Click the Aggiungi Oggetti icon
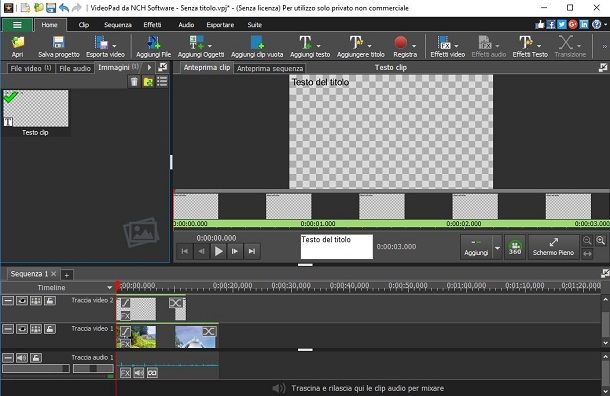Viewport: 610px width, 396px height. pyautogui.click(x=196, y=42)
